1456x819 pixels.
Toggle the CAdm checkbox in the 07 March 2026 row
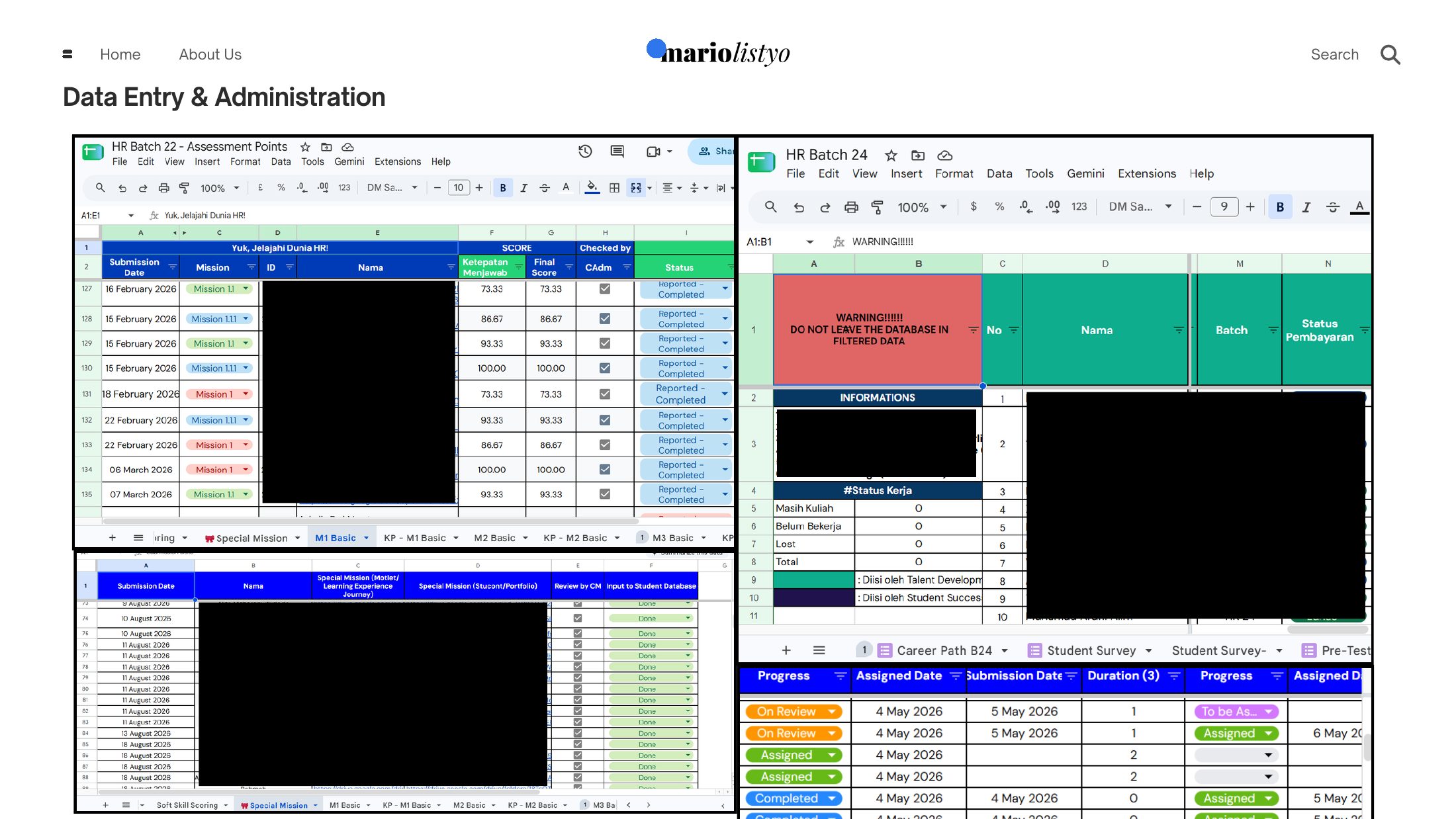tap(605, 494)
